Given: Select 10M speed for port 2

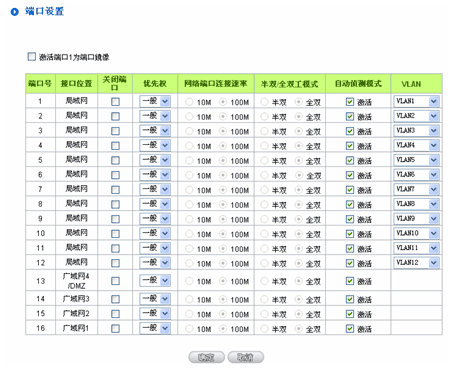Looking at the screenshot, I should [189, 117].
